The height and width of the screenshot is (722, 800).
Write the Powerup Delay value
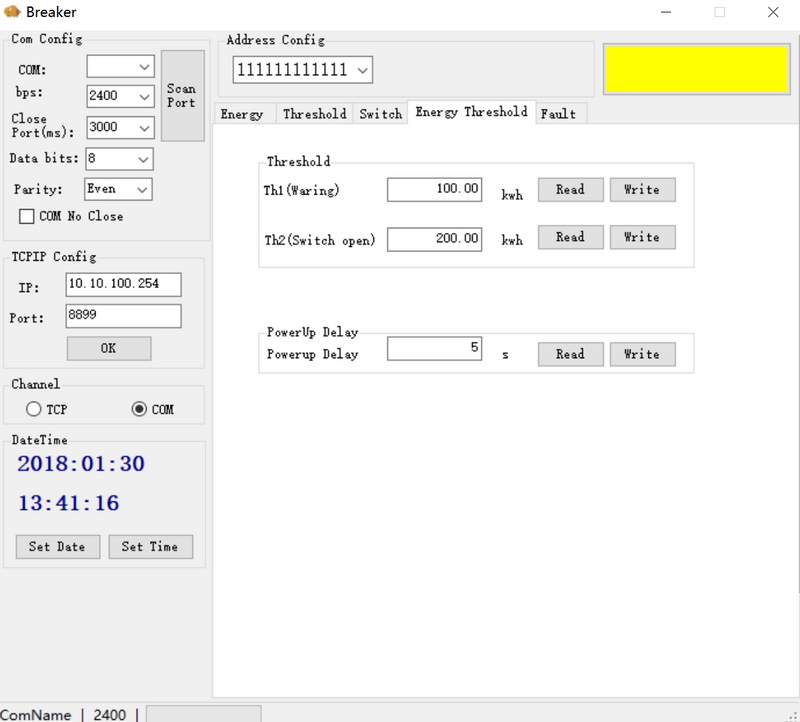pyautogui.click(x=642, y=354)
